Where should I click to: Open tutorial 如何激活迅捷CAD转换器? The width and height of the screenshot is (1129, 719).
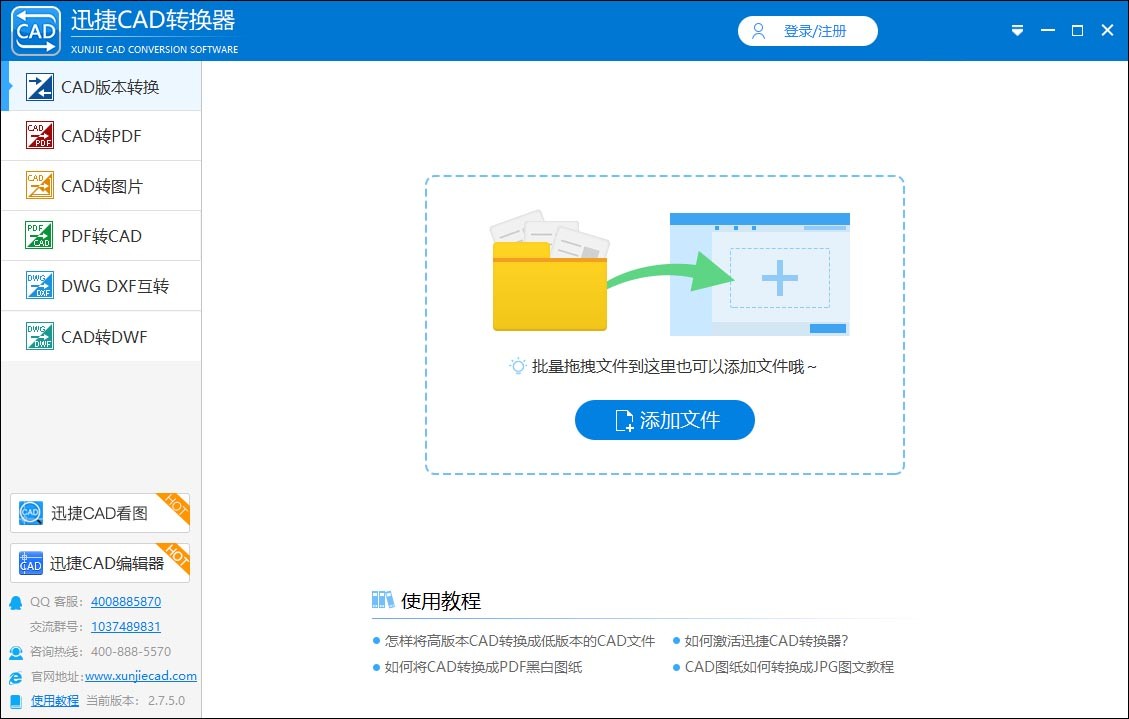click(764, 643)
